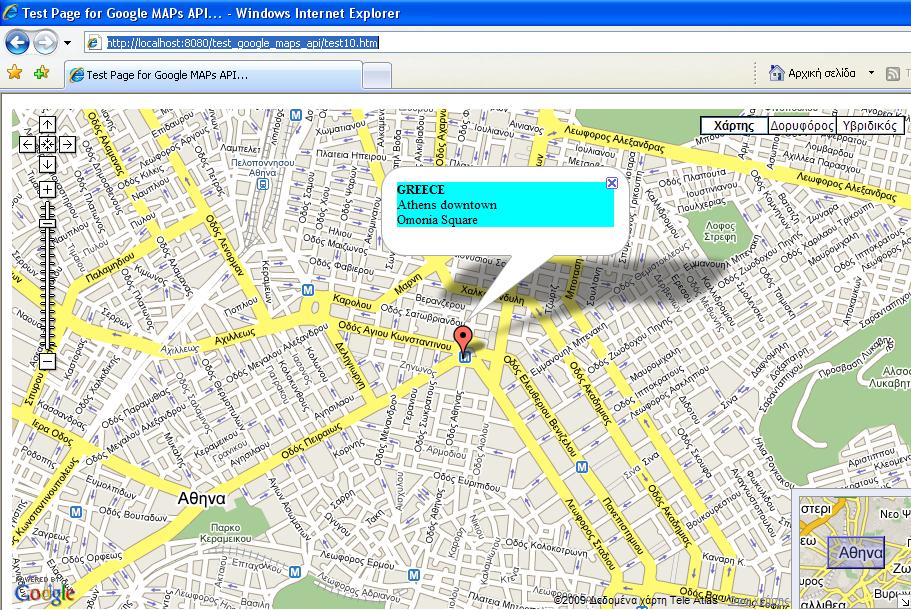Image resolution: width=911 pixels, height=610 pixels.
Task: Go back with the browser Back button
Action: point(17,42)
